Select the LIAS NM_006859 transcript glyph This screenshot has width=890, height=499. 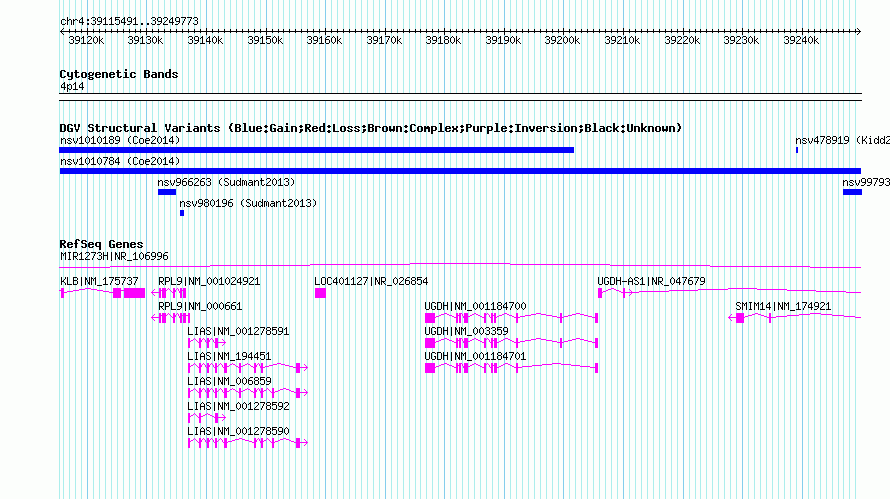coord(248,393)
